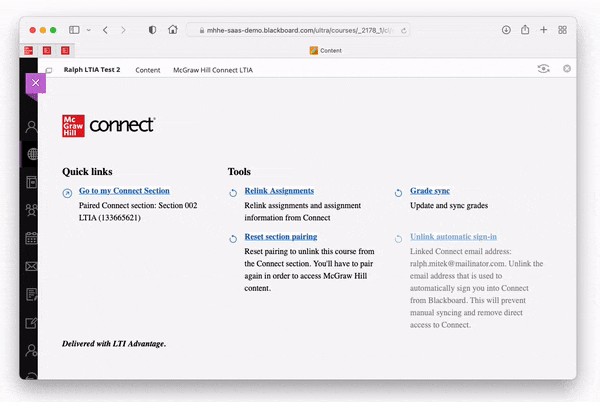This screenshot has height=402, width=600.
Task: Open the browser home page icon
Action: [173, 30]
